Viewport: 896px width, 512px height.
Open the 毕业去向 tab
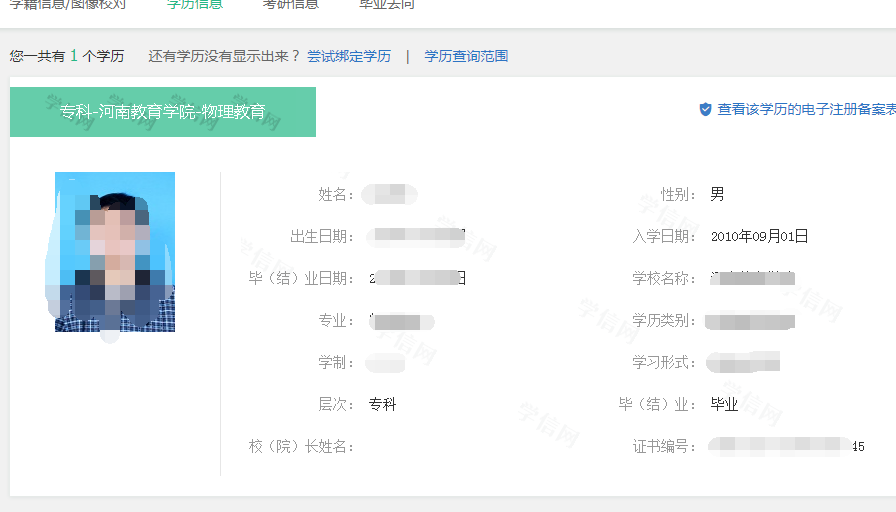click(387, 5)
